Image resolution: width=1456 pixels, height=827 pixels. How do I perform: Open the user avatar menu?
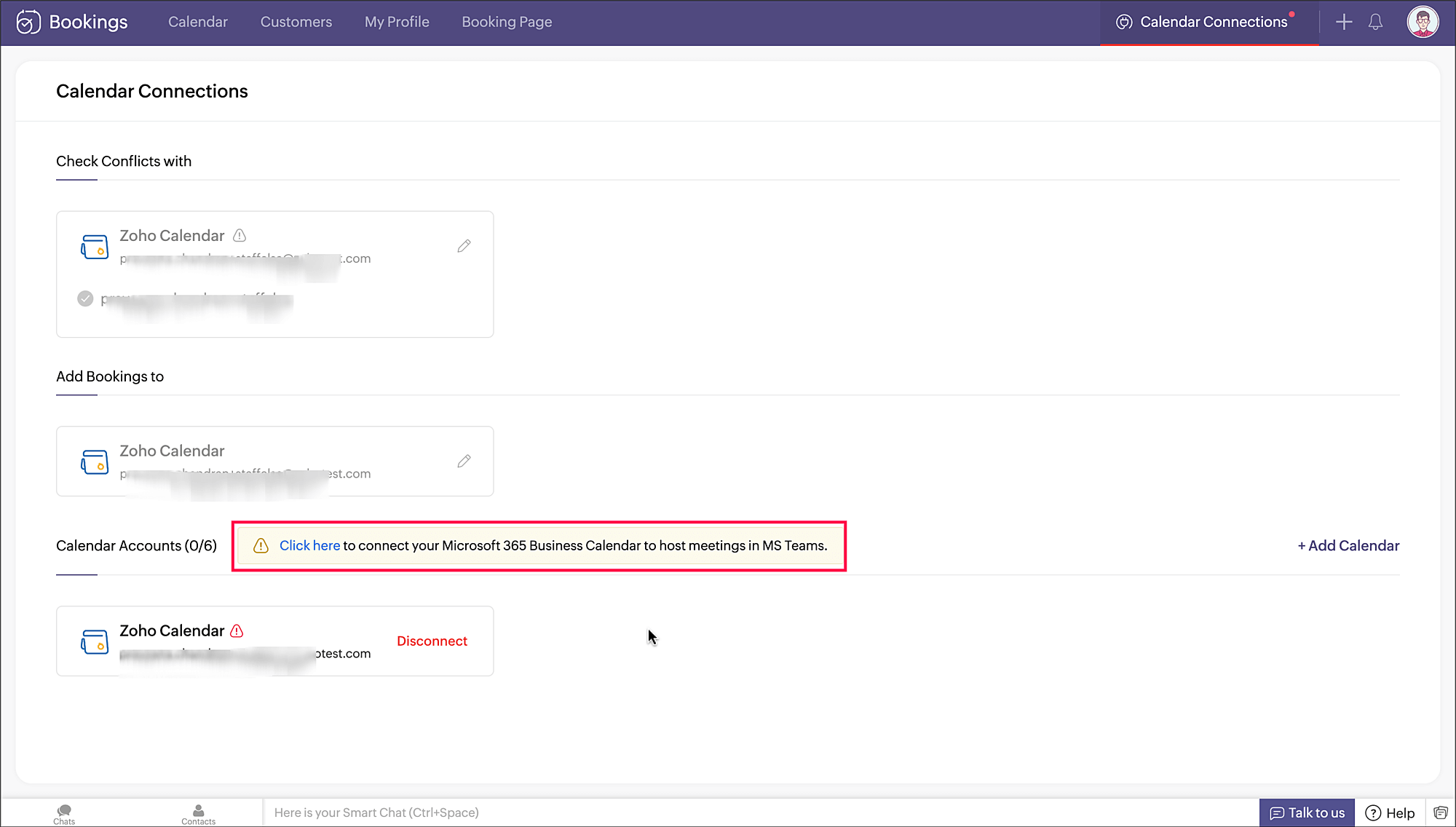click(1423, 22)
